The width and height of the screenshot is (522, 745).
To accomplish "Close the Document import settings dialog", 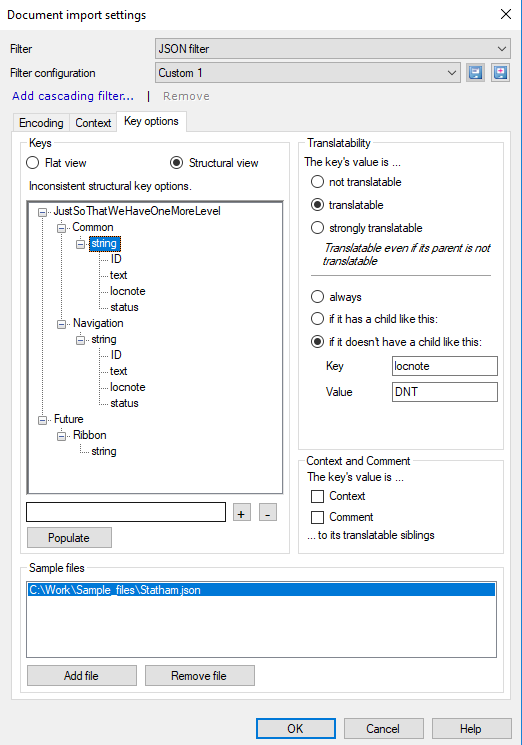I will click(506, 14).
